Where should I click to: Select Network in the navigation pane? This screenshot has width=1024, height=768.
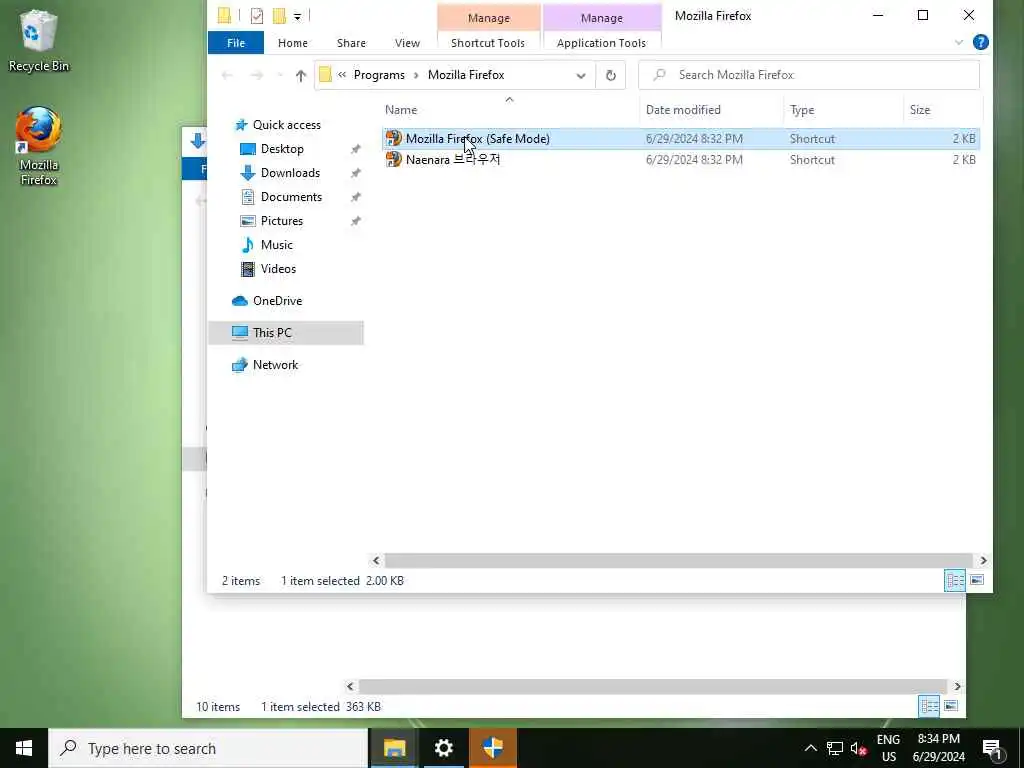point(275,365)
